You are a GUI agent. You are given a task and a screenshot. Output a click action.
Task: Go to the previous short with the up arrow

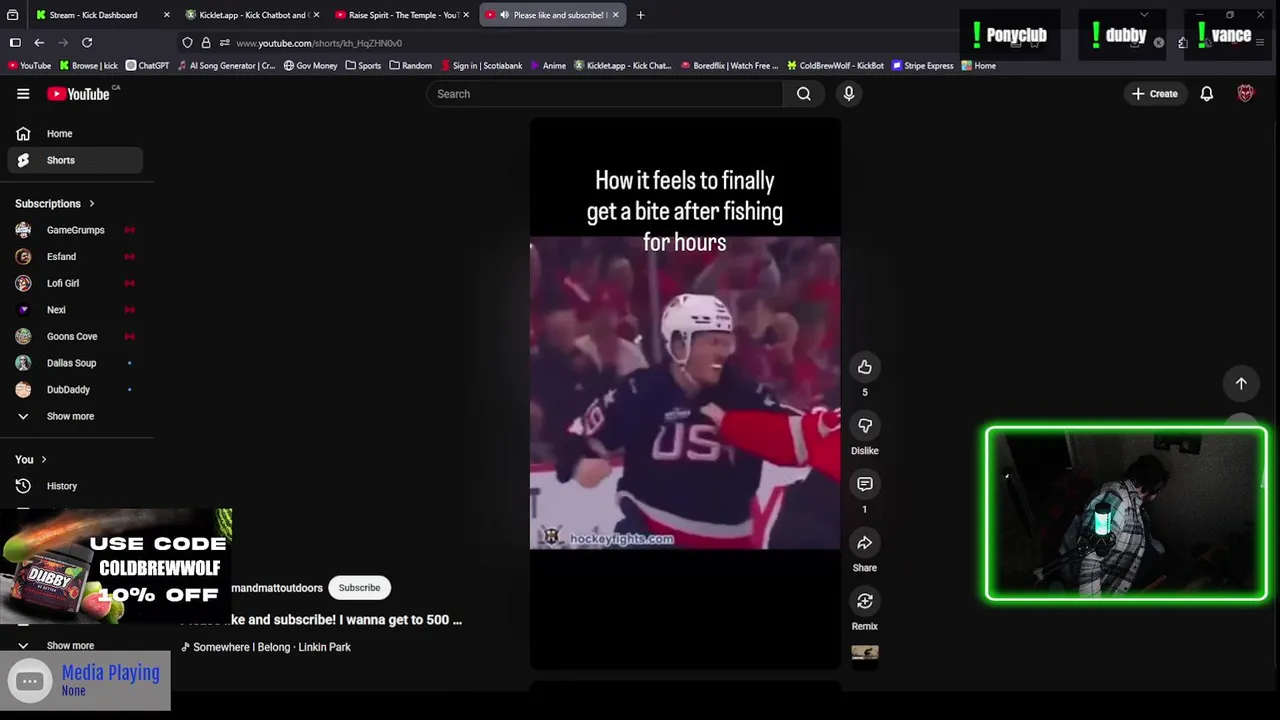[1241, 383]
